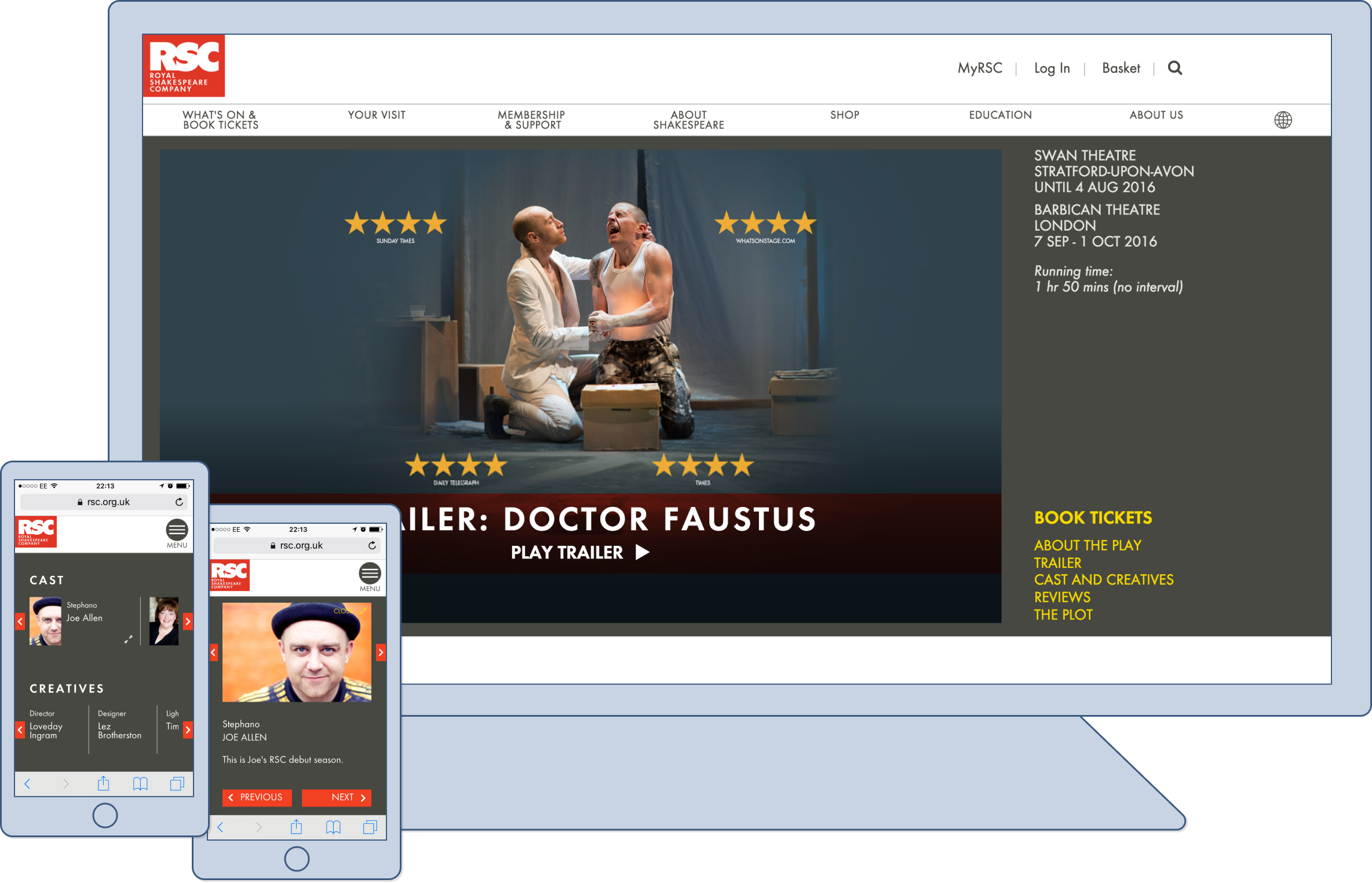Screen dimensions: 1372x883
Task: Click Log In link
Action: (x=1052, y=68)
